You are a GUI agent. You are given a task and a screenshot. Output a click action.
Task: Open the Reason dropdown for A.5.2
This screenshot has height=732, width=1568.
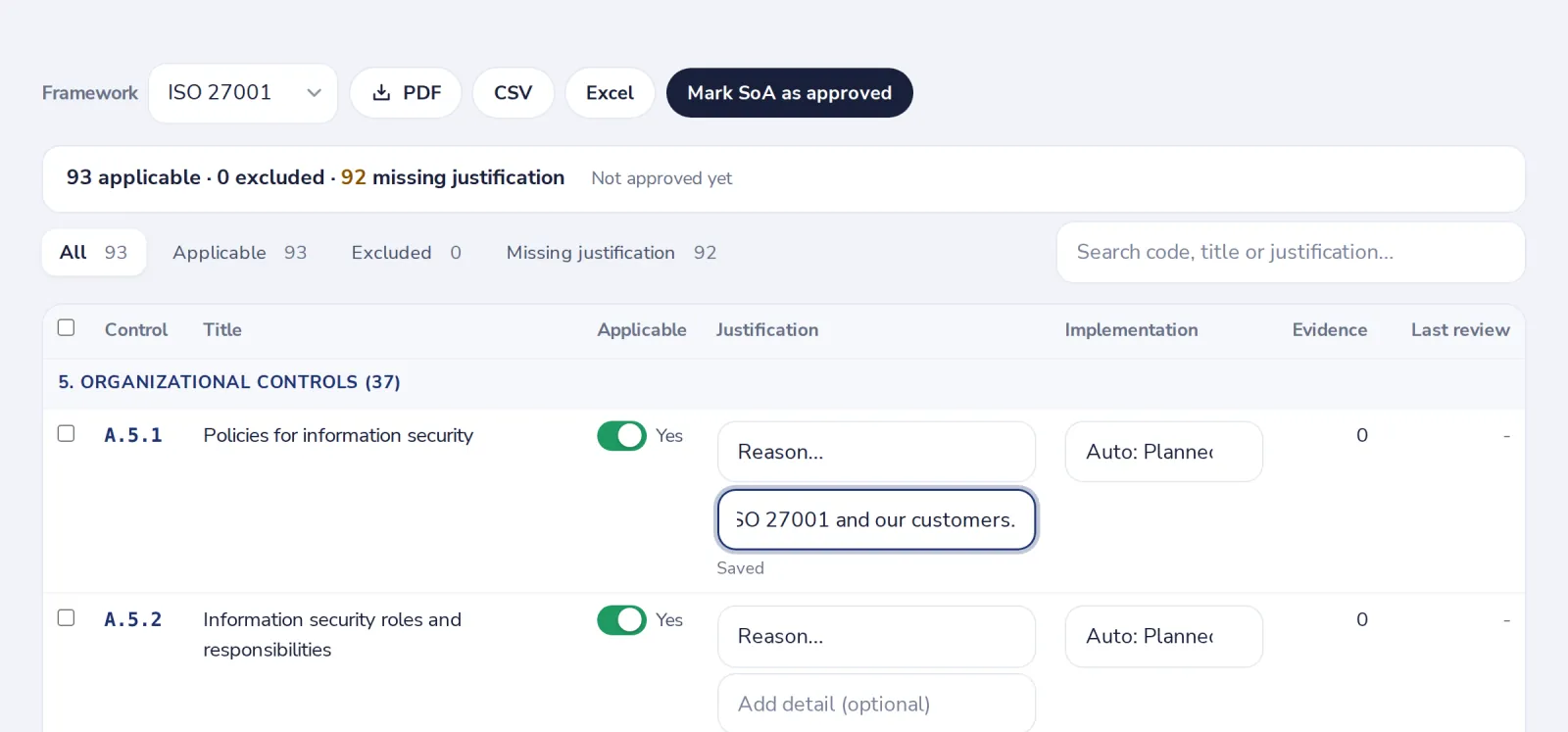point(876,636)
